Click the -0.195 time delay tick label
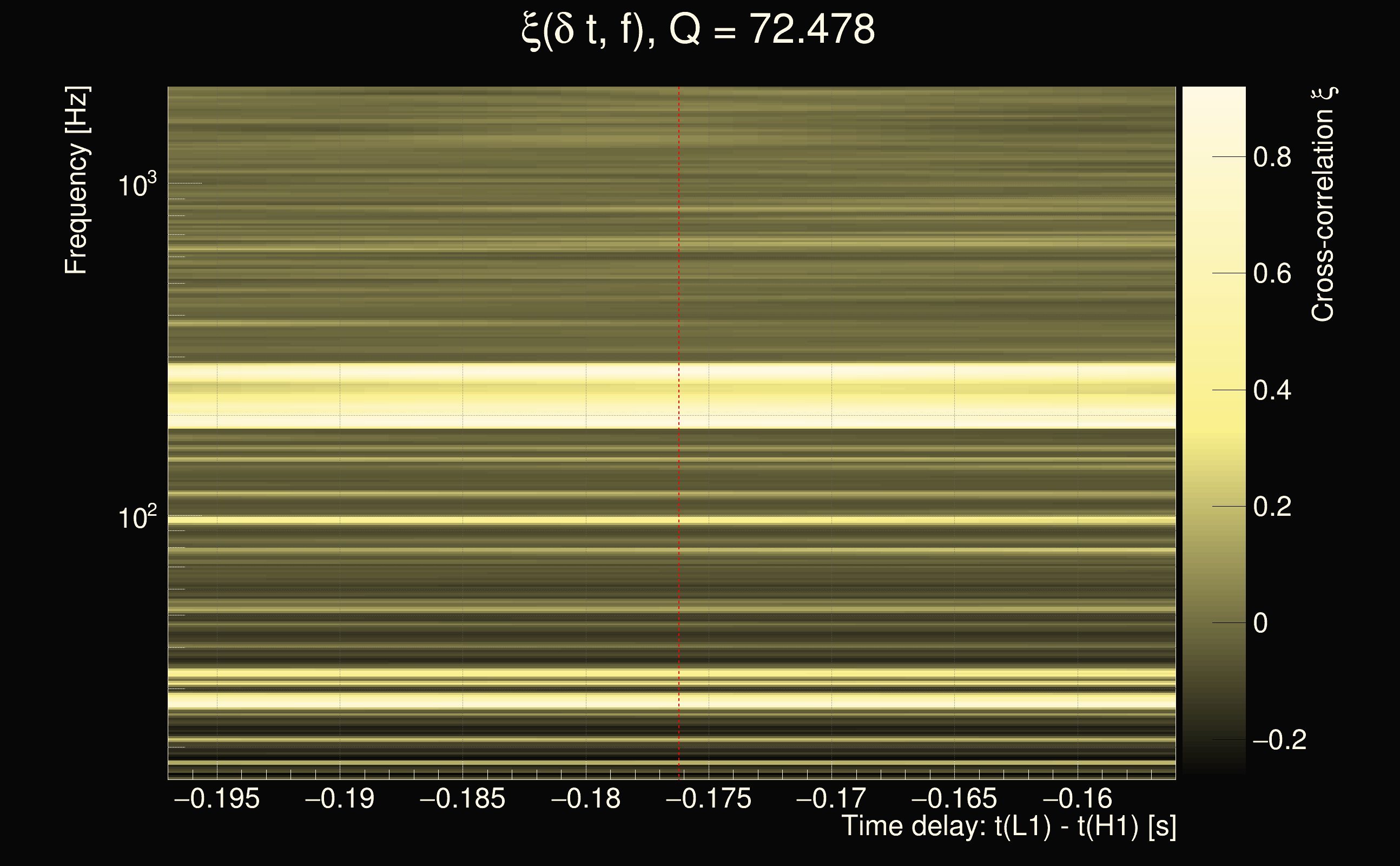Screen dimensions: 1400x866 tap(216, 799)
